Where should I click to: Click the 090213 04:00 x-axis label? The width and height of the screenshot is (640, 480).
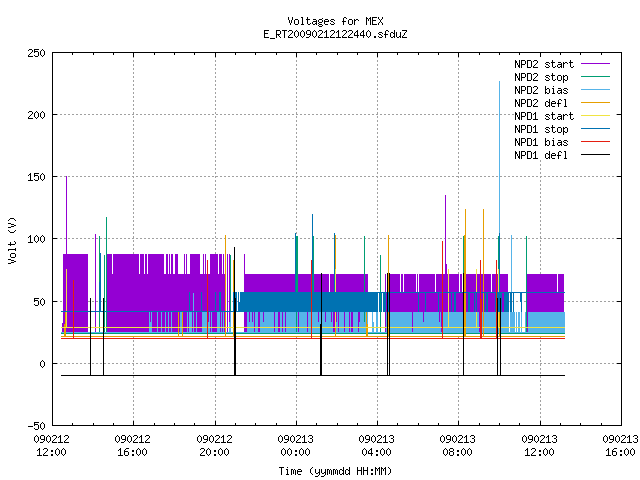click(x=377, y=446)
